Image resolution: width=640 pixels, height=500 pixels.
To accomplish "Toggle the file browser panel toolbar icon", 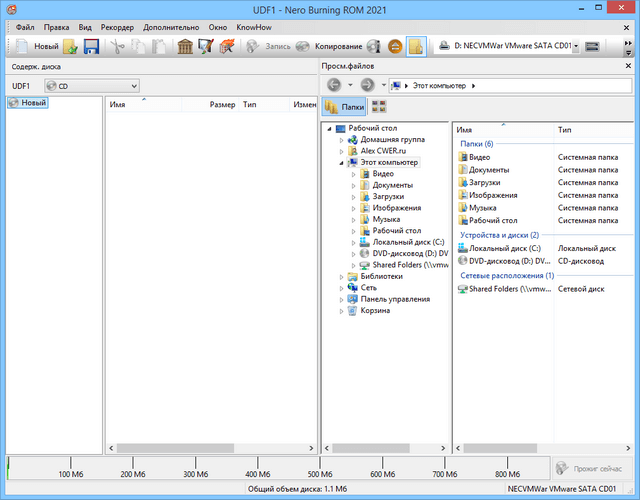I will click(x=416, y=46).
